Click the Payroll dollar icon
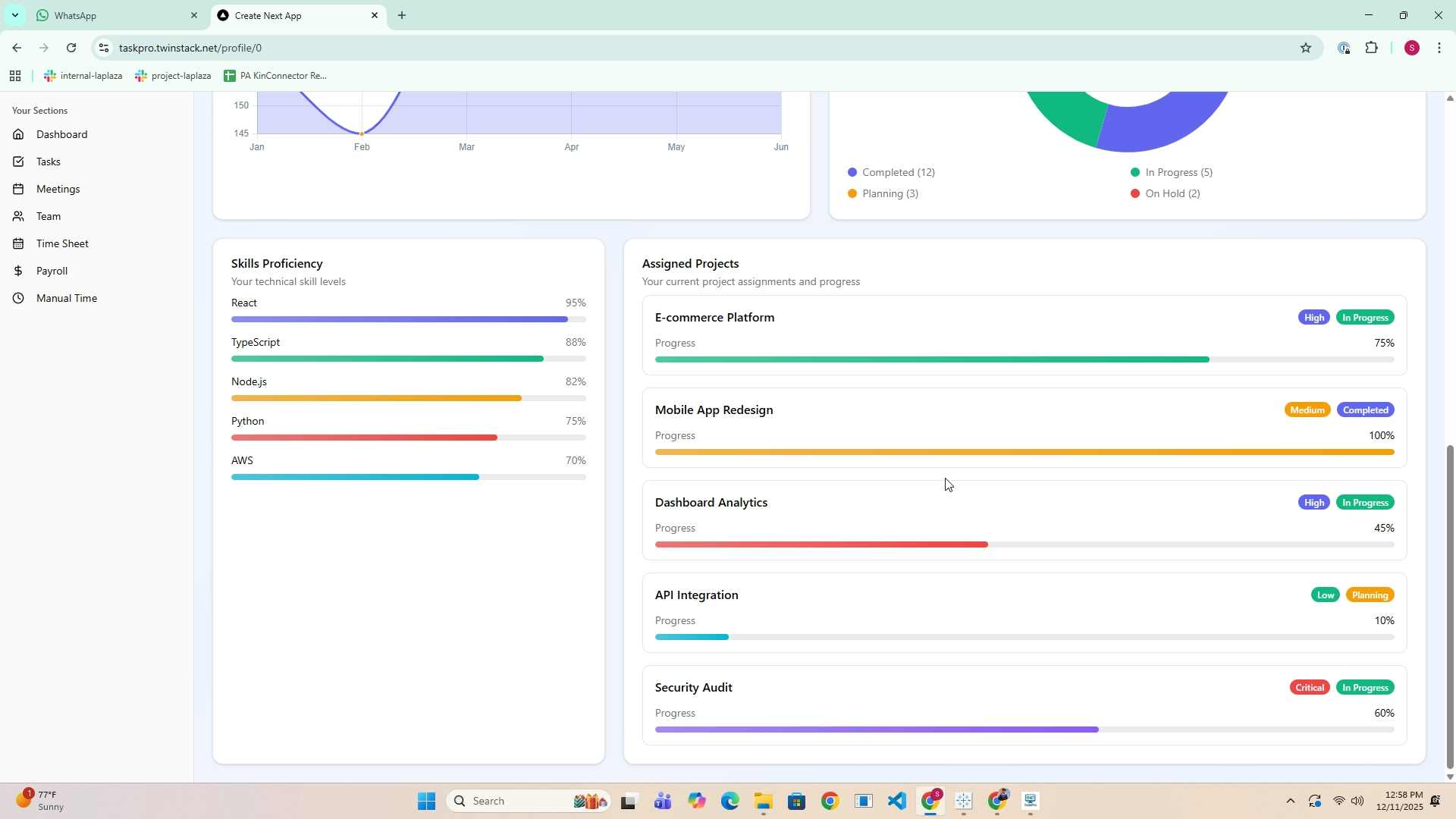The width and height of the screenshot is (1456, 819). 18,271
